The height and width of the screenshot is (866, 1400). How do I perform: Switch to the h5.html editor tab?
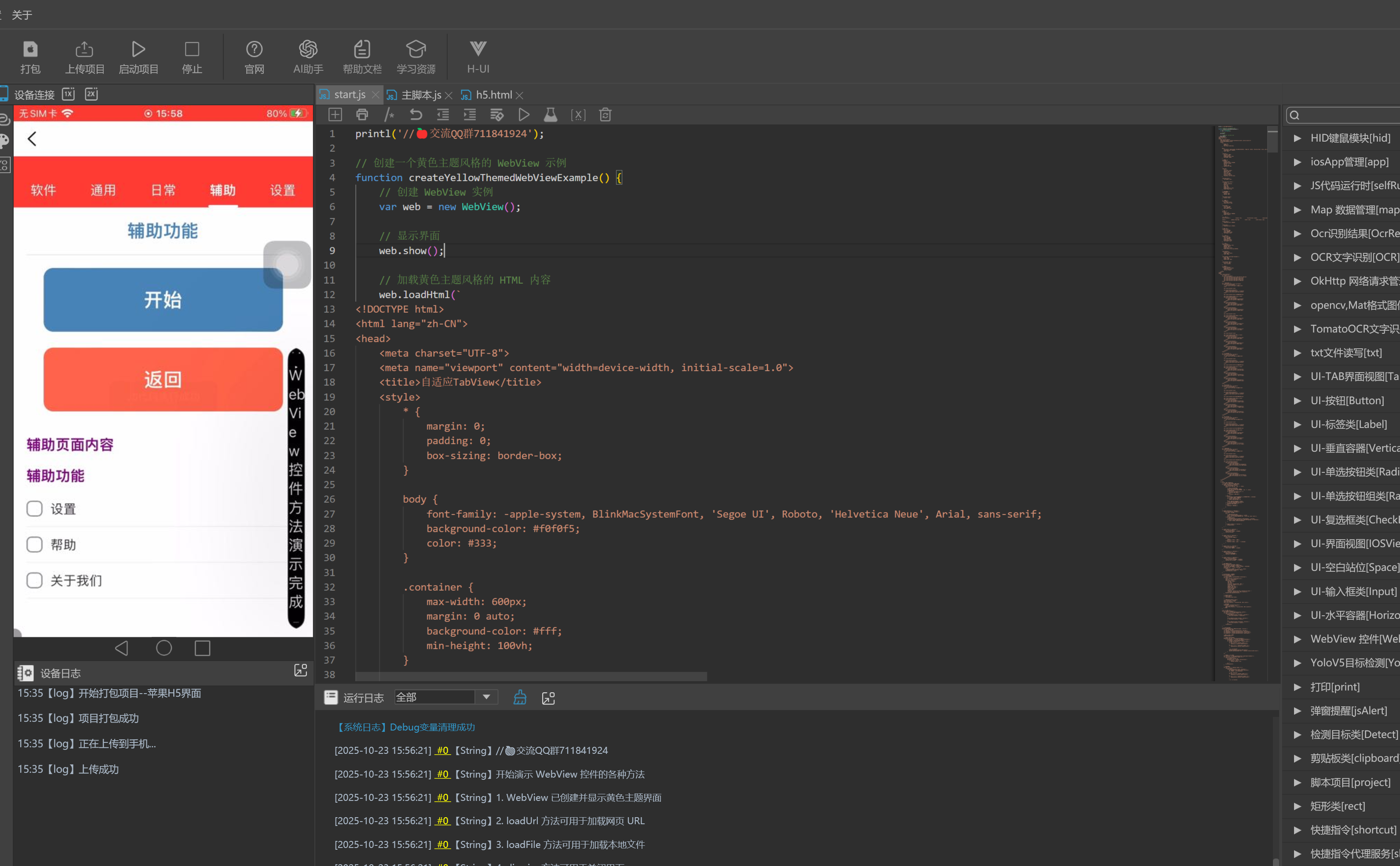tap(493, 95)
